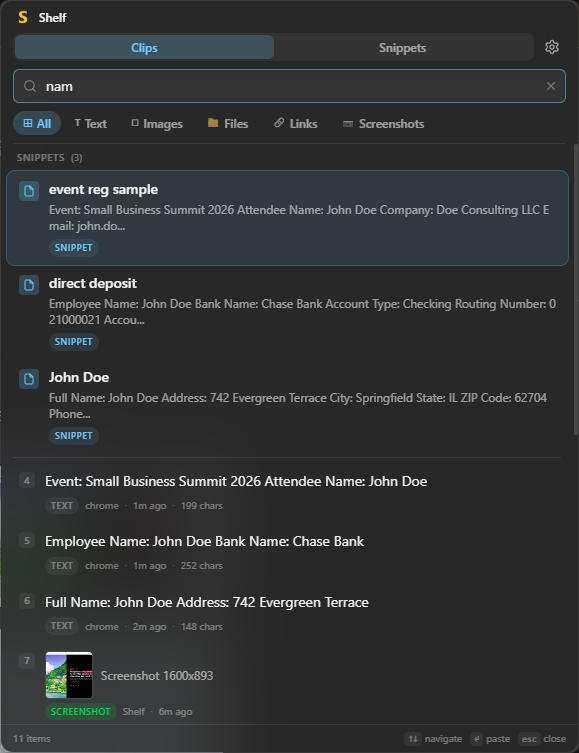This screenshot has width=579, height=753.
Task: Filter by Files
Action: [x=228, y=123]
